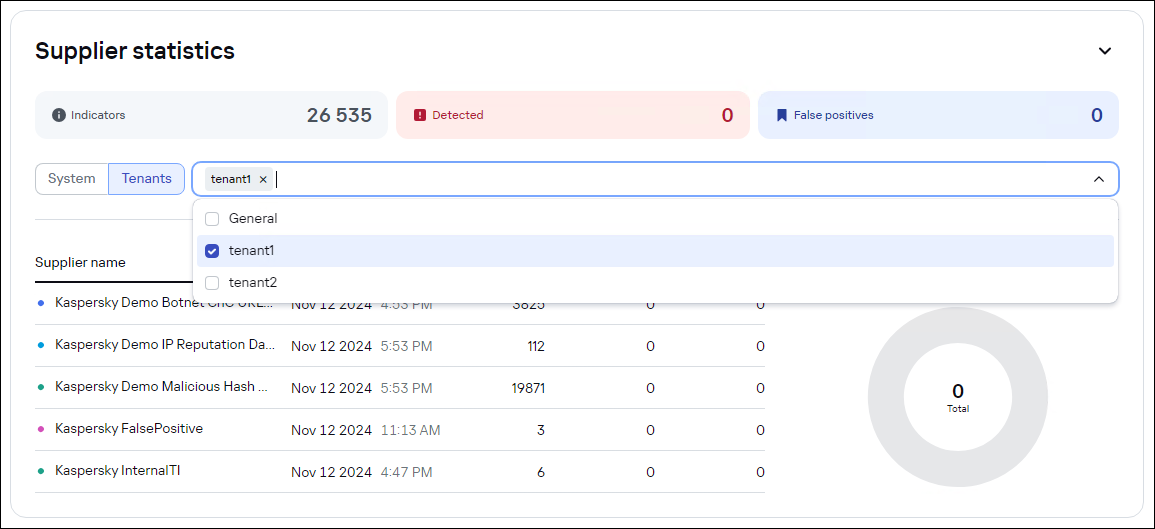Image resolution: width=1155 pixels, height=529 pixels.
Task: Open the Kaspersky FalsePositive supplier
Action: 400,430
